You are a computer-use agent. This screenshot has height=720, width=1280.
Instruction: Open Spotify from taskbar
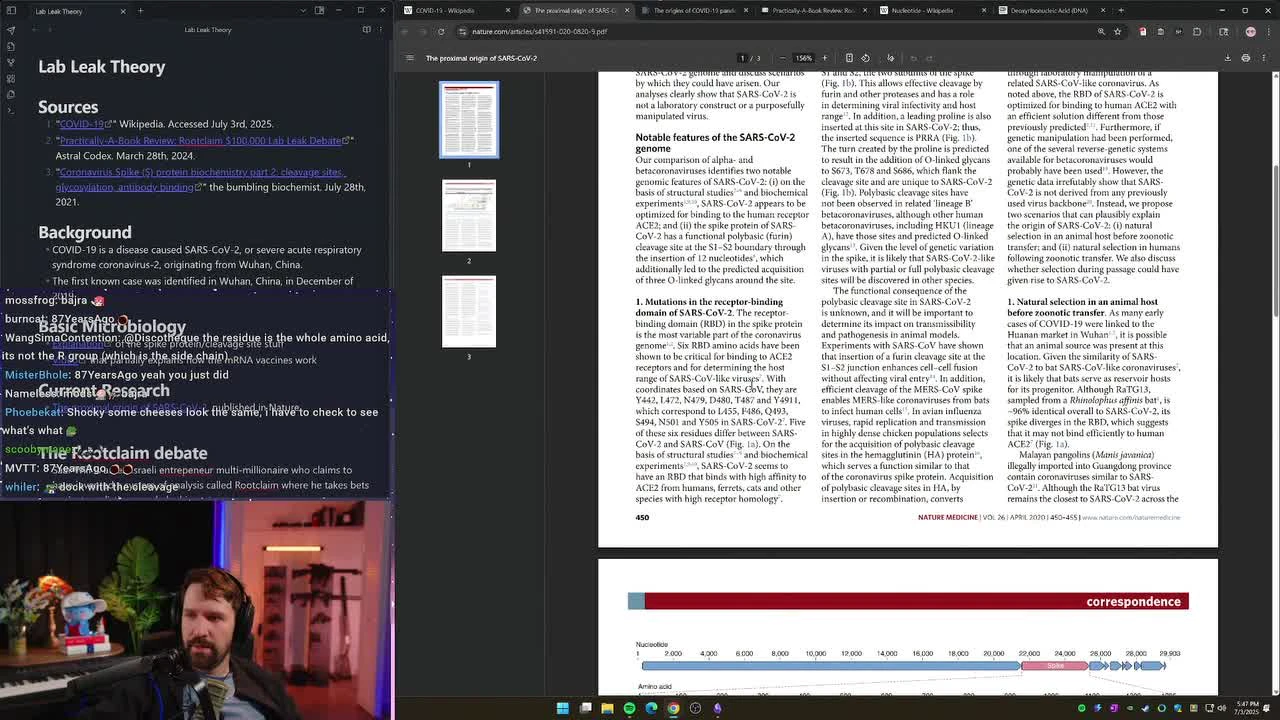629,708
